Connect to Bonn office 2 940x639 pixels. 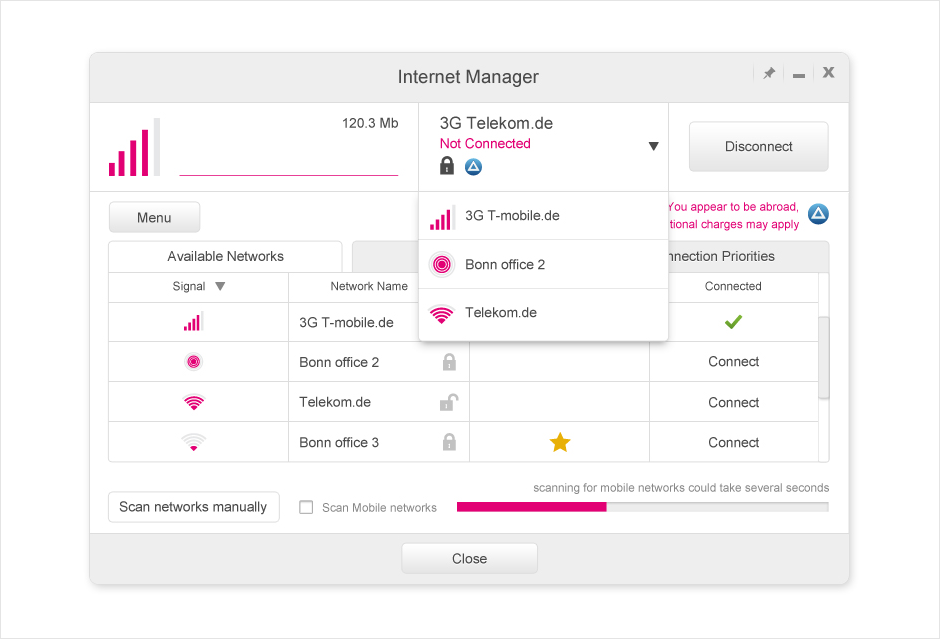733,361
